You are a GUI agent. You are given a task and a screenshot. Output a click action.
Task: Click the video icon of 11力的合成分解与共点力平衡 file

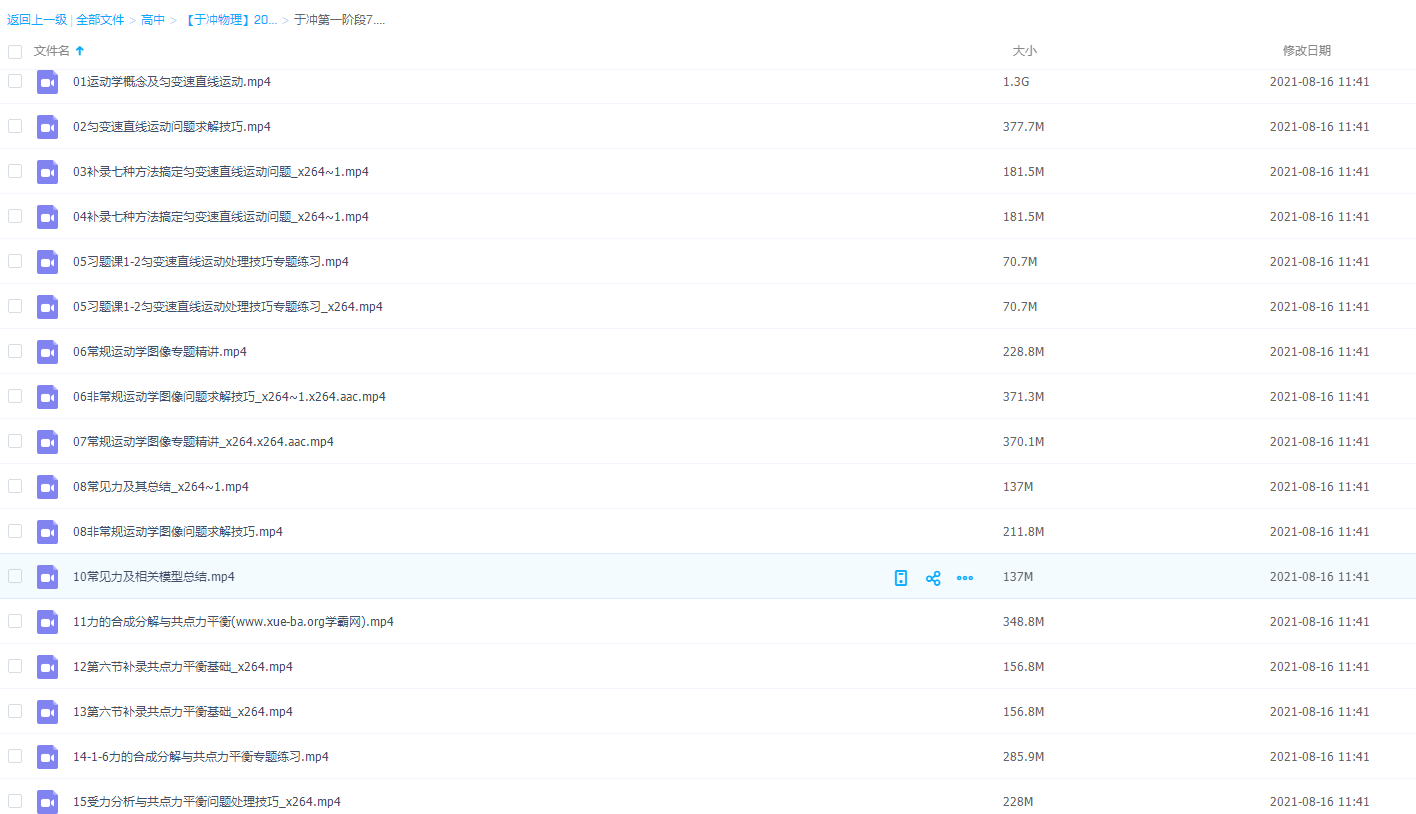click(48, 622)
